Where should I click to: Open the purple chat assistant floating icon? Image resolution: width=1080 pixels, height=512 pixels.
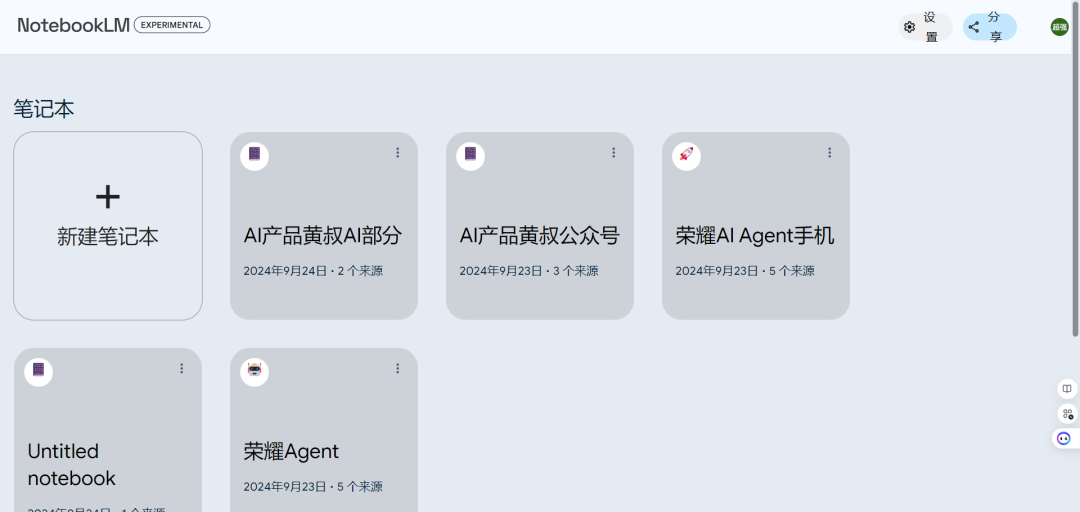1064,438
